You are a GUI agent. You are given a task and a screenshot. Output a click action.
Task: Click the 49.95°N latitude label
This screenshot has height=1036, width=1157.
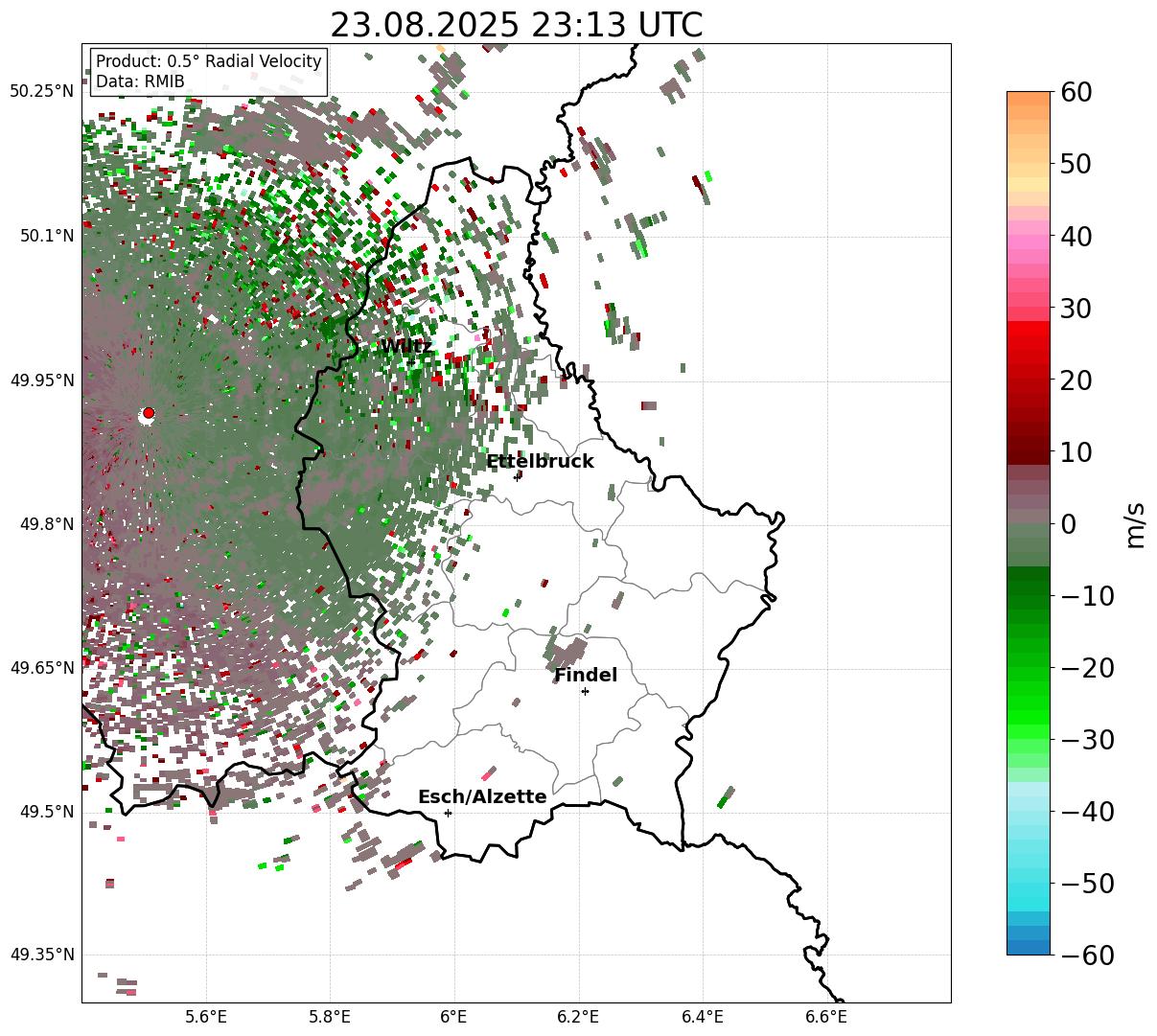[x=42, y=380]
